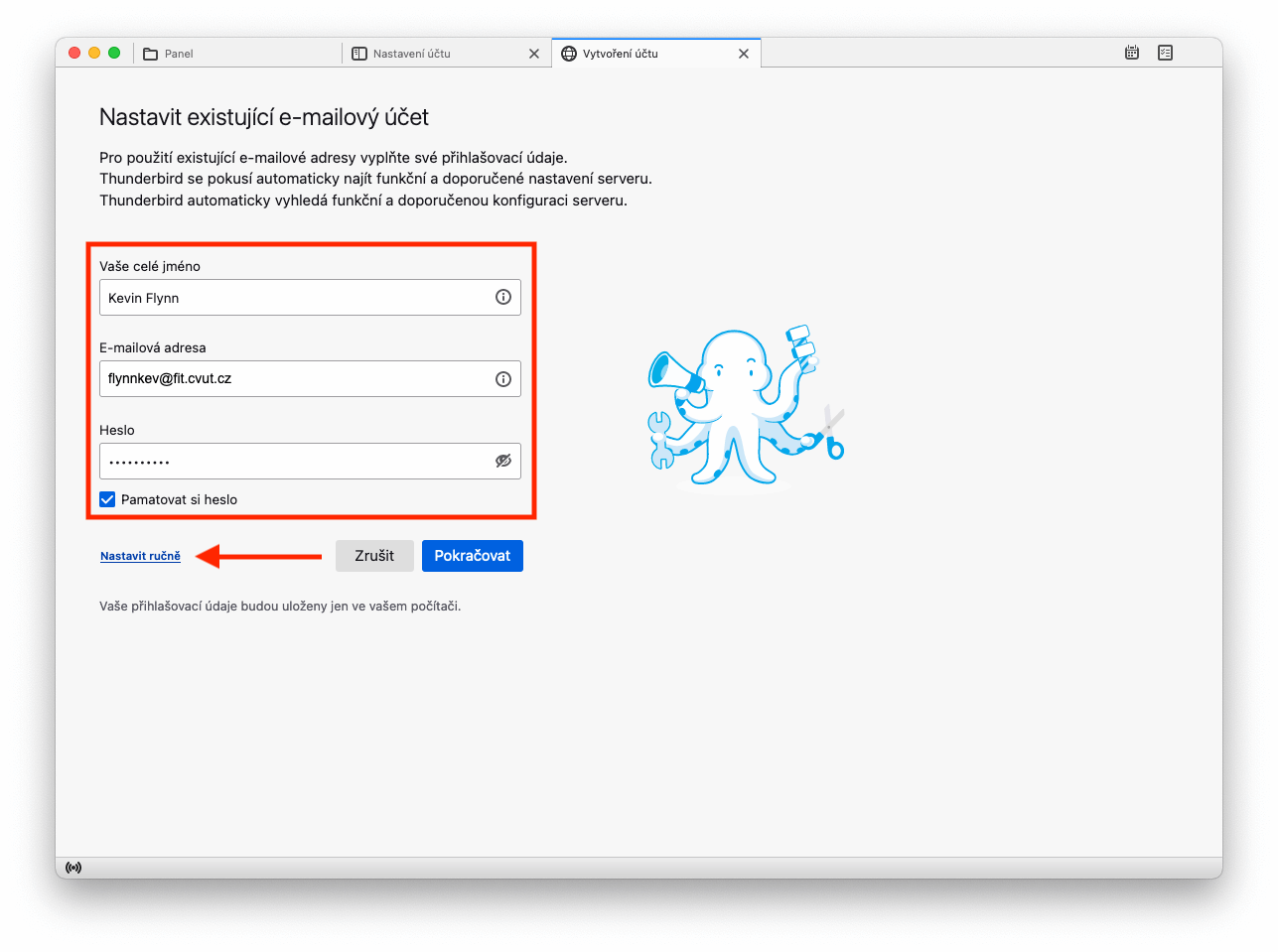
Task: Focus the Heslo password field
Action: 310,461
